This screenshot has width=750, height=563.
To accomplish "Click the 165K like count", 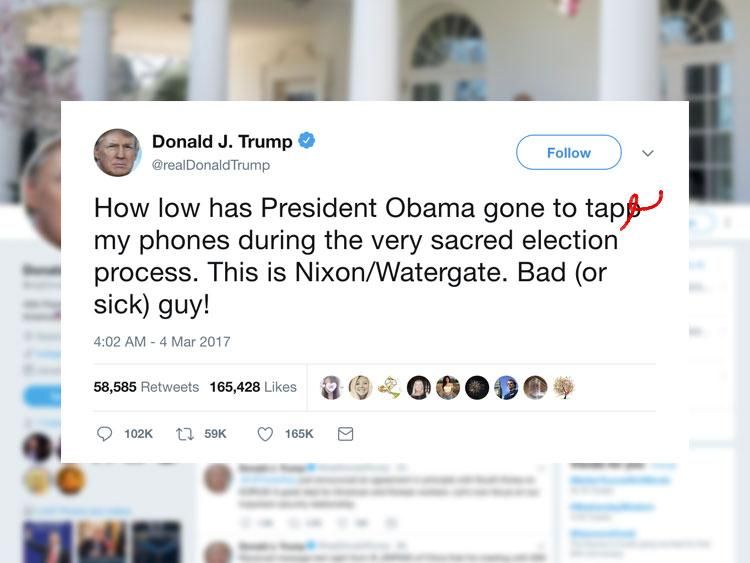I will point(299,434).
